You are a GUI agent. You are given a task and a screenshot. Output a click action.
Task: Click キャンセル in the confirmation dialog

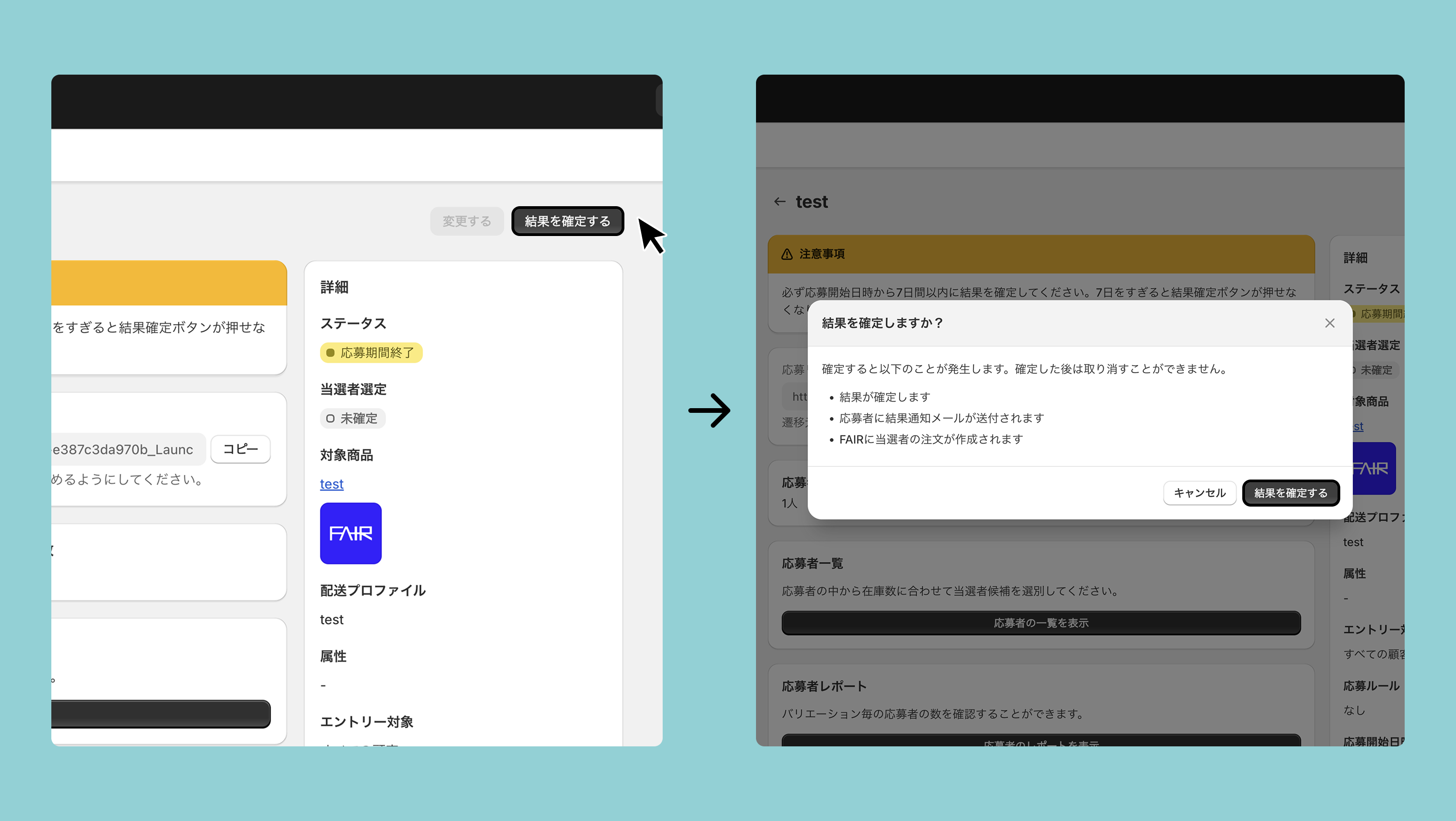tap(1199, 493)
